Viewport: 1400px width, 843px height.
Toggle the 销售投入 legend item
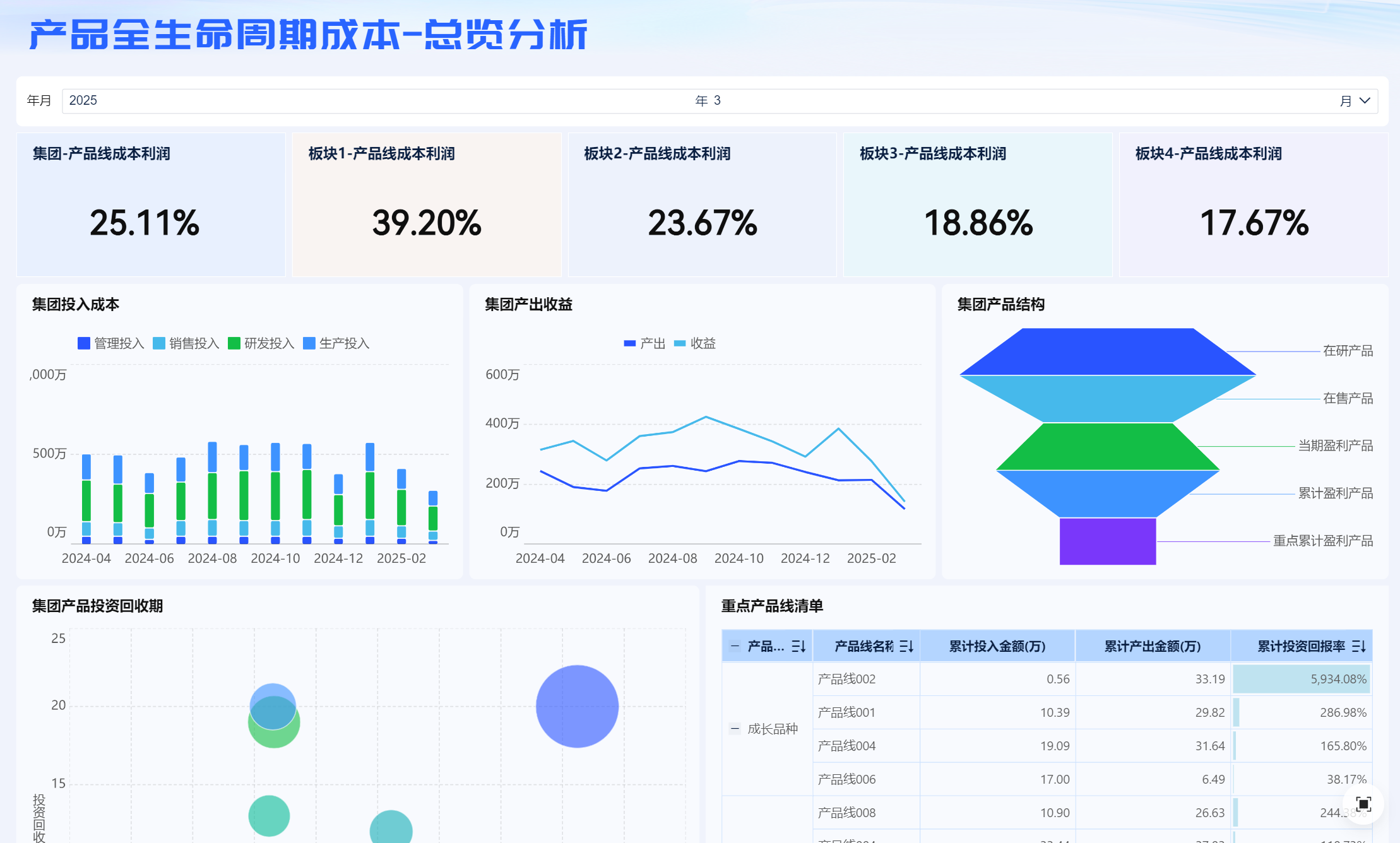click(x=186, y=343)
